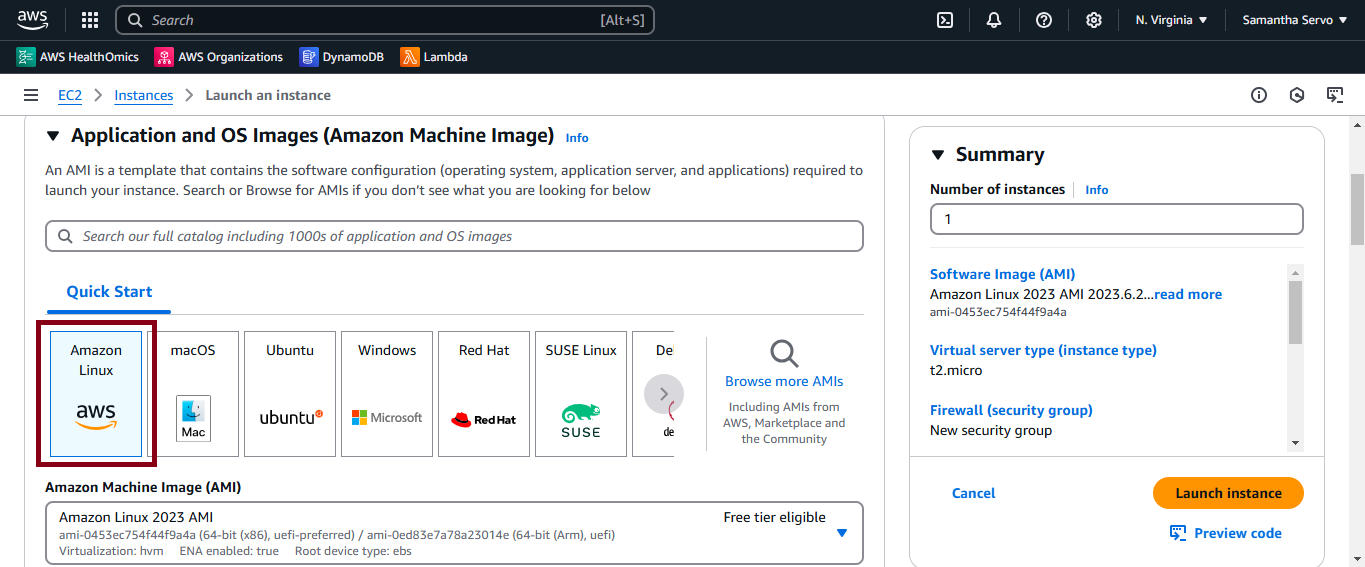Select the SUSE Linux AMI tile
Image resolution: width=1365 pixels, height=567 pixels.
[x=581, y=394]
